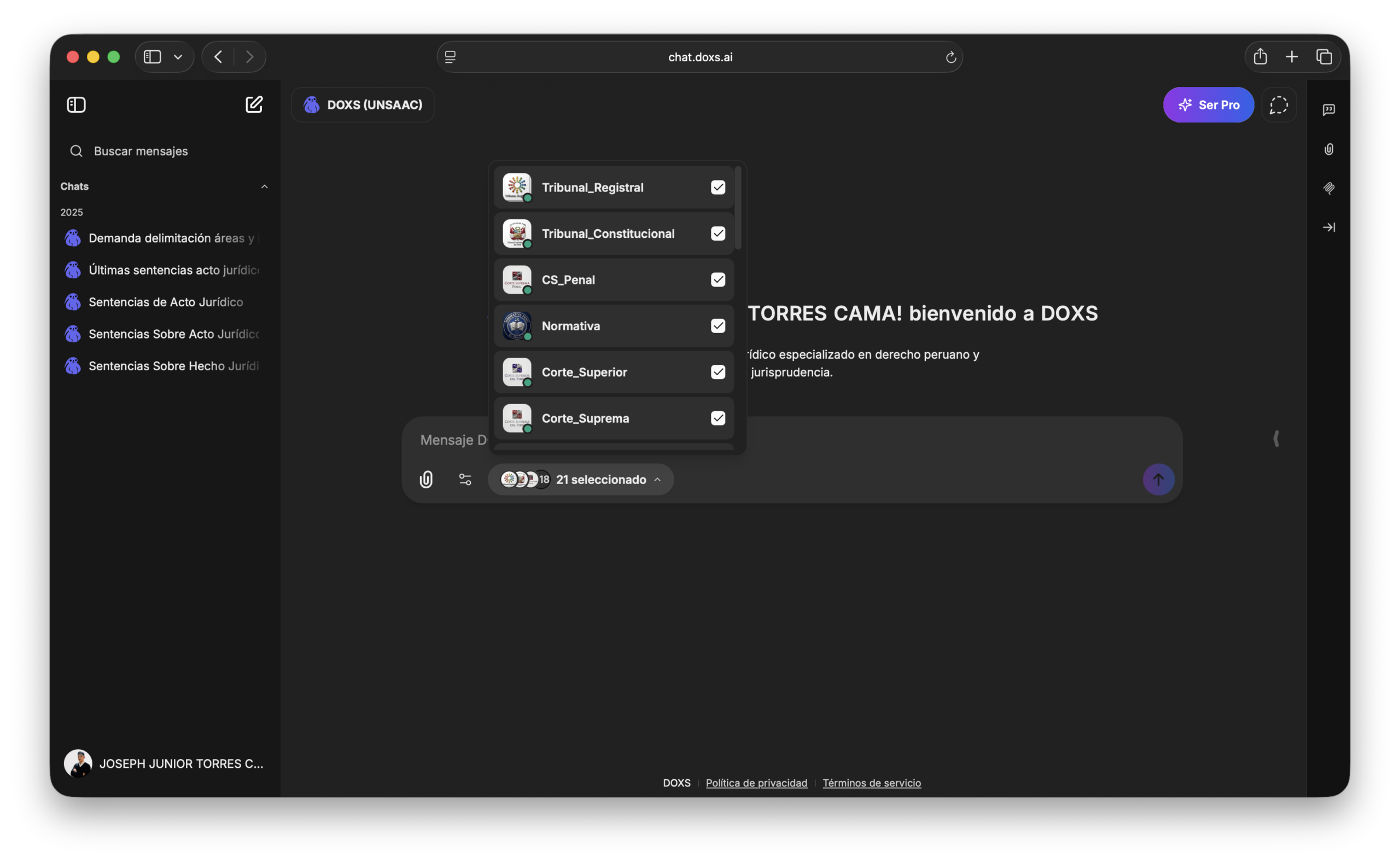Click the user profile avatar photo
The image size is (1400, 863).
point(78,763)
